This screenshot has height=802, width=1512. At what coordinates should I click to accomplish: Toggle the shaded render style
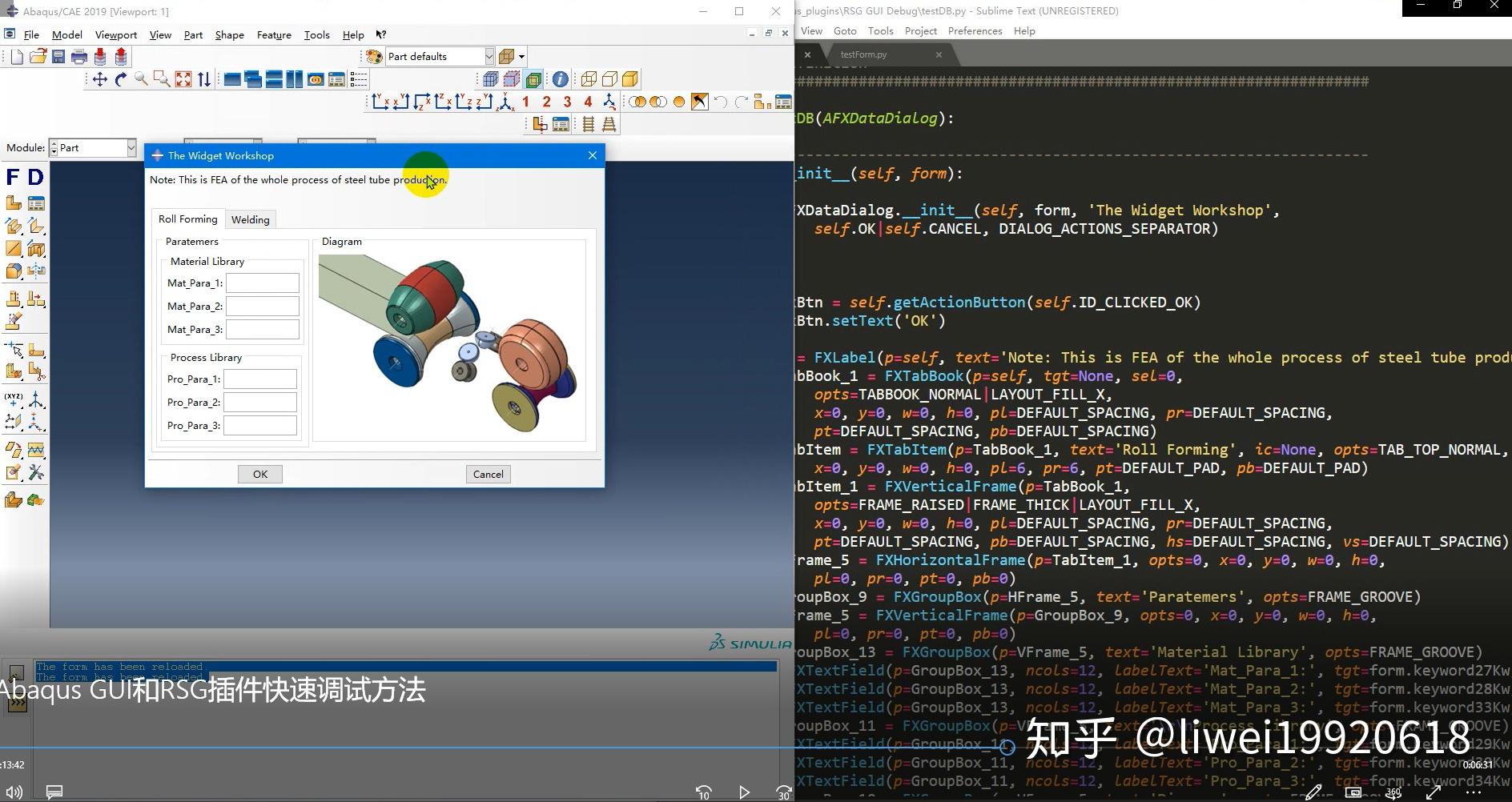pos(629,79)
